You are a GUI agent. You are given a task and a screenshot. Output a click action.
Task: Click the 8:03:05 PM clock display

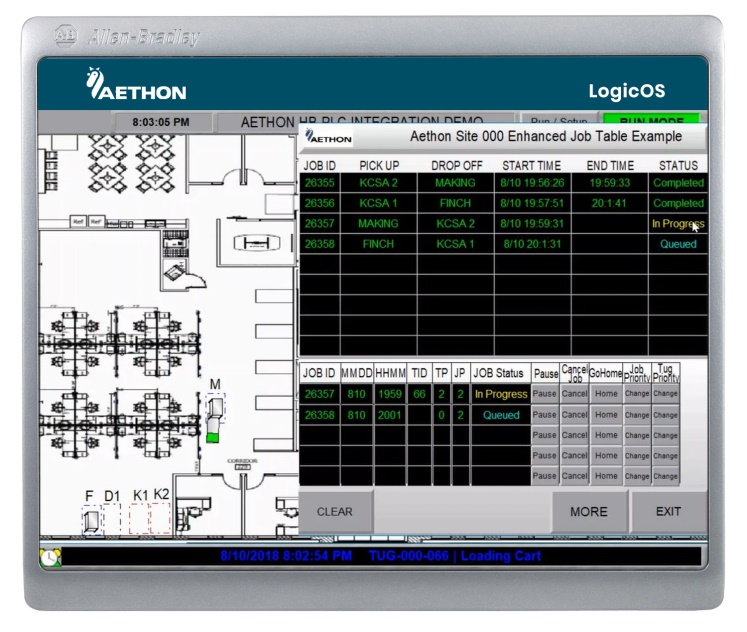pos(161,122)
